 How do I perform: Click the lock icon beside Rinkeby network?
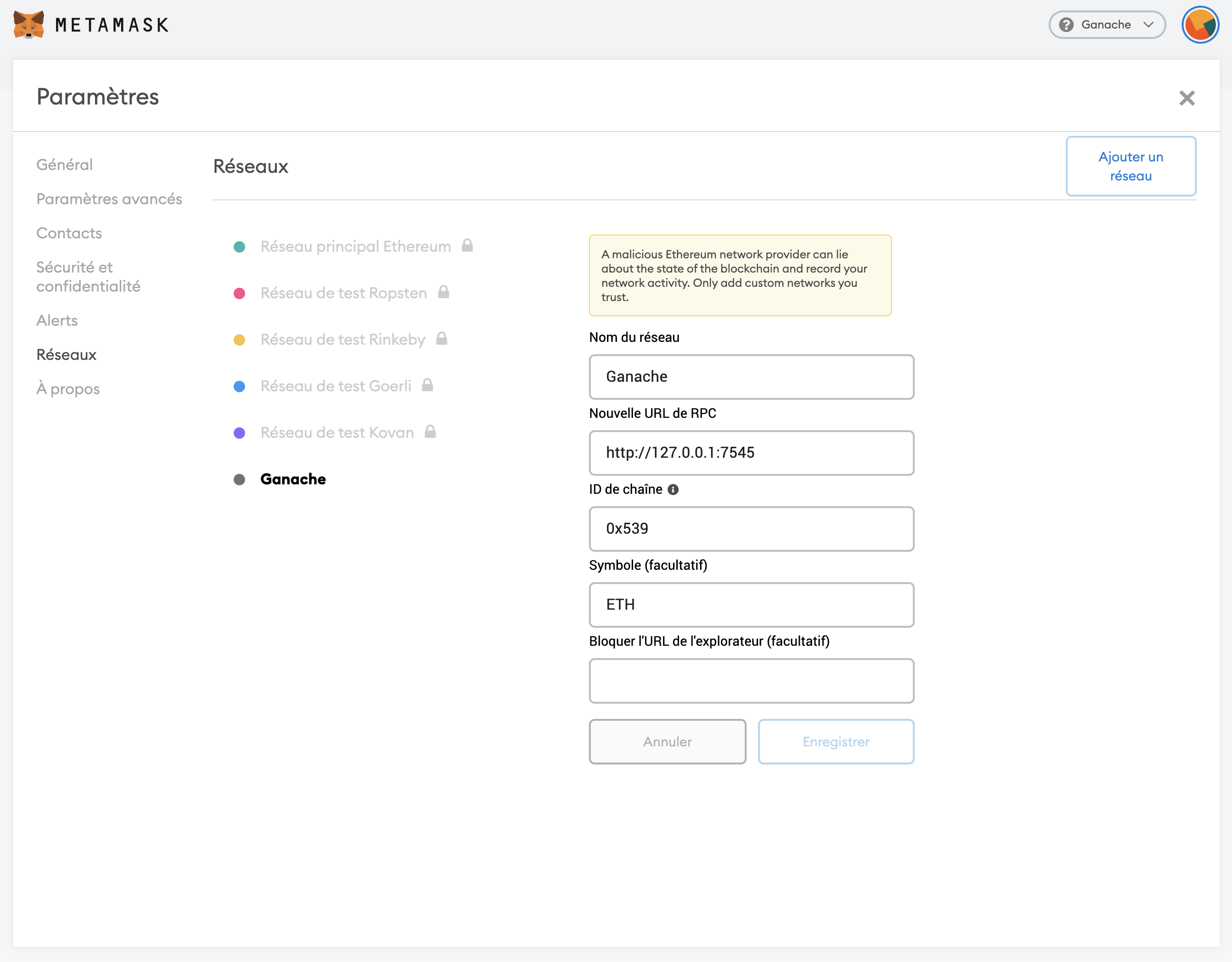442,339
